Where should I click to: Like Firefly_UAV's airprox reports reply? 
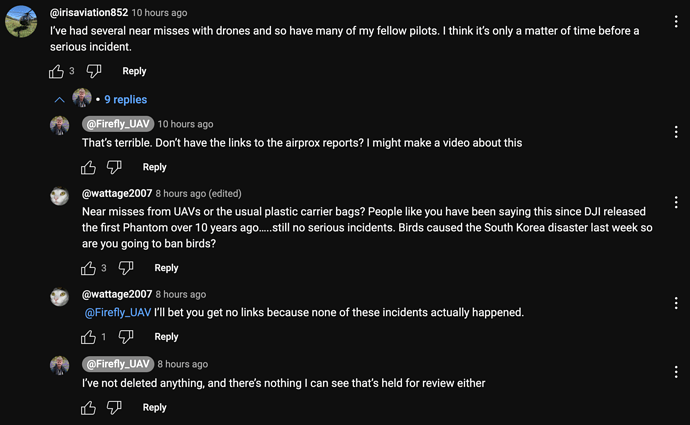tap(88, 167)
